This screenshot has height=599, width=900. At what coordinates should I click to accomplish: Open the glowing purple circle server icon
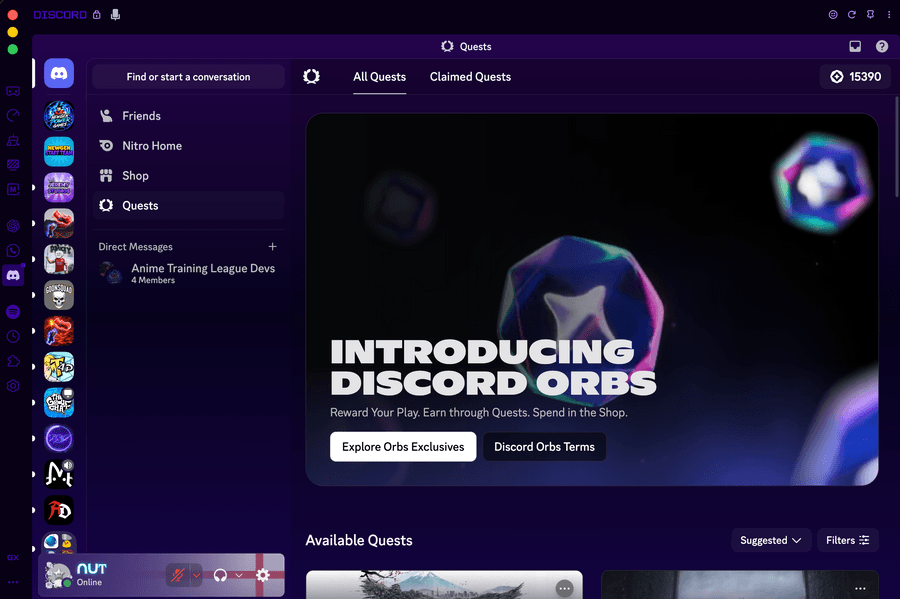(59, 438)
